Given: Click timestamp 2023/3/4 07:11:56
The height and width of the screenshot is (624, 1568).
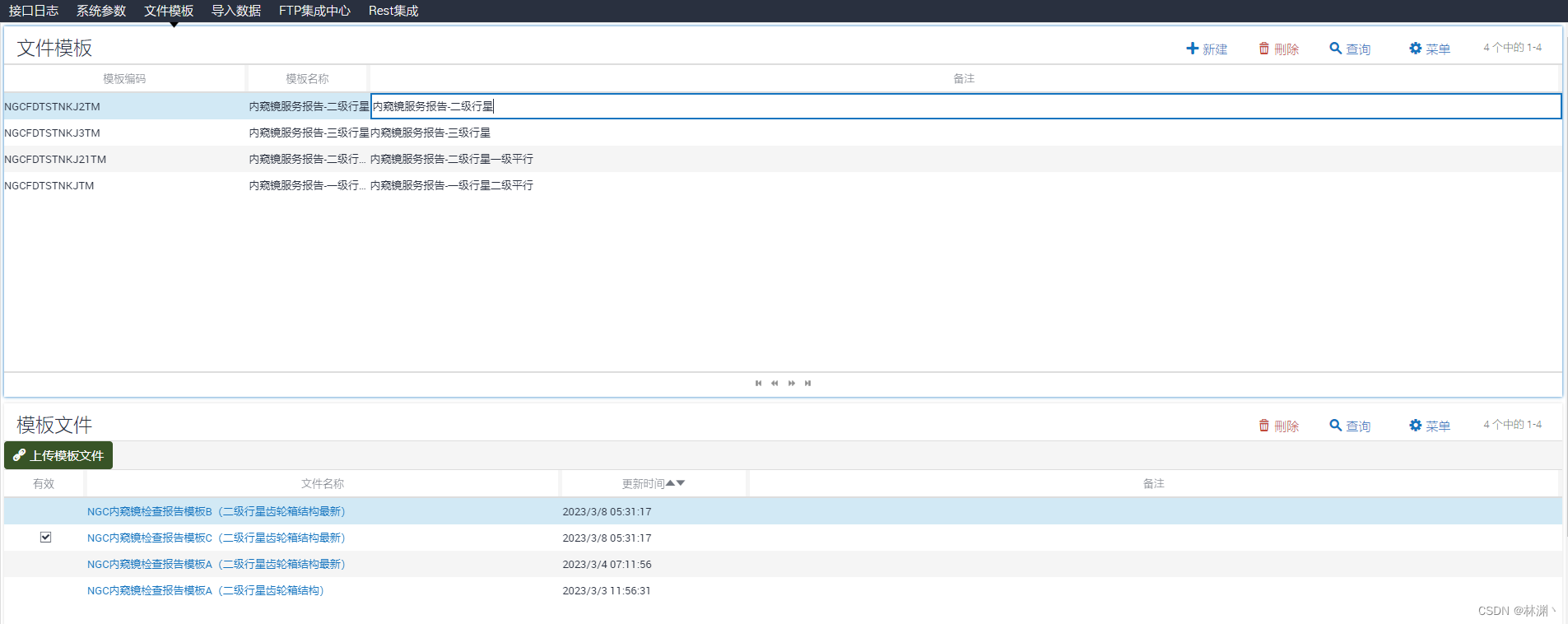Looking at the screenshot, I should pyautogui.click(x=607, y=564).
